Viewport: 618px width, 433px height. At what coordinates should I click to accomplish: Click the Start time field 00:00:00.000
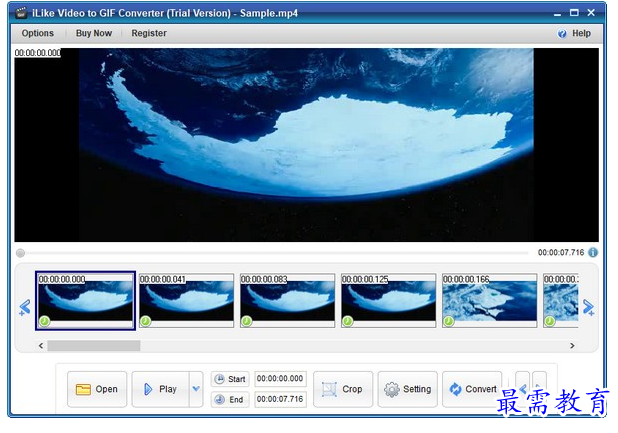click(x=280, y=379)
